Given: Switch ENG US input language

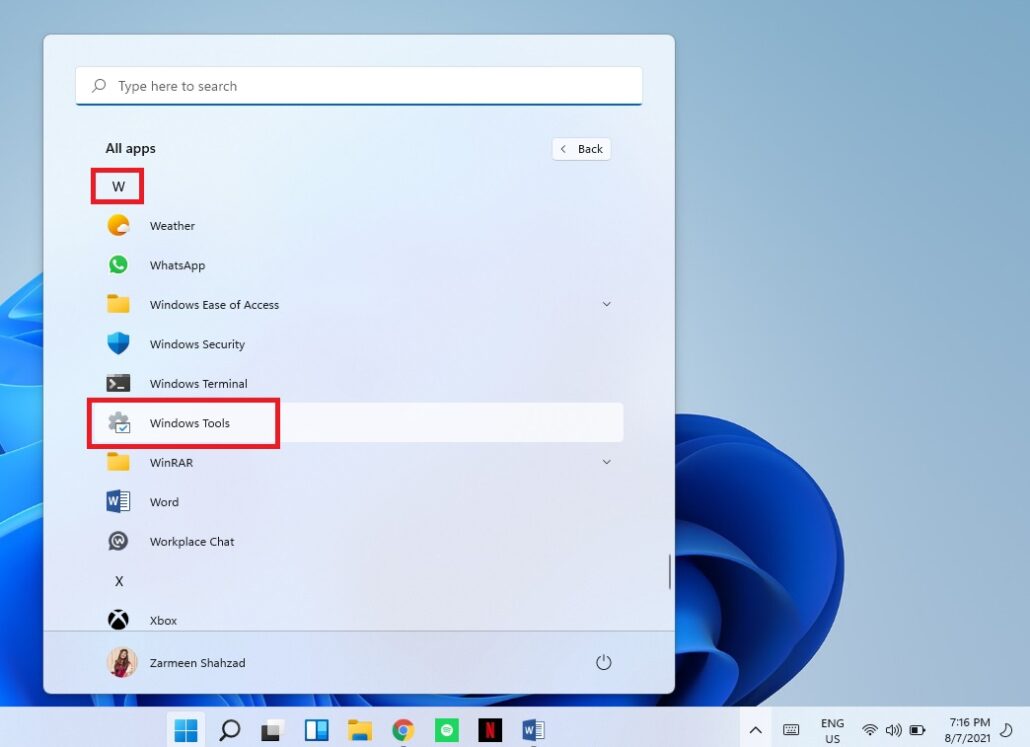Looking at the screenshot, I should (832, 730).
